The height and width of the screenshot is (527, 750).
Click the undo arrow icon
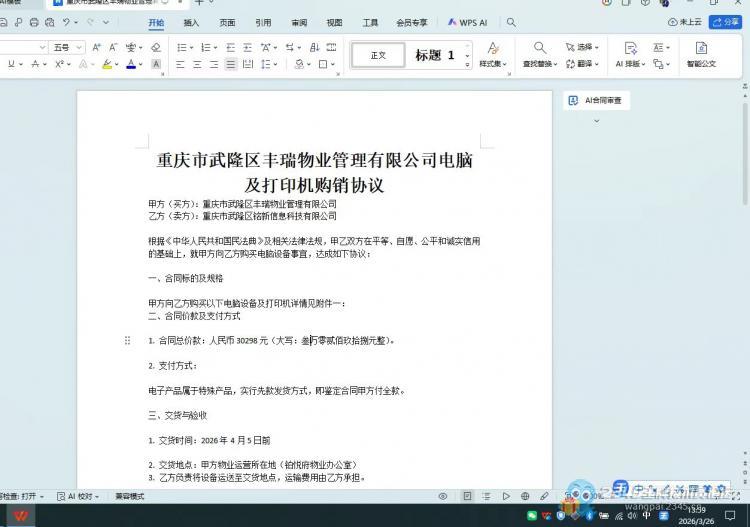(68, 22)
